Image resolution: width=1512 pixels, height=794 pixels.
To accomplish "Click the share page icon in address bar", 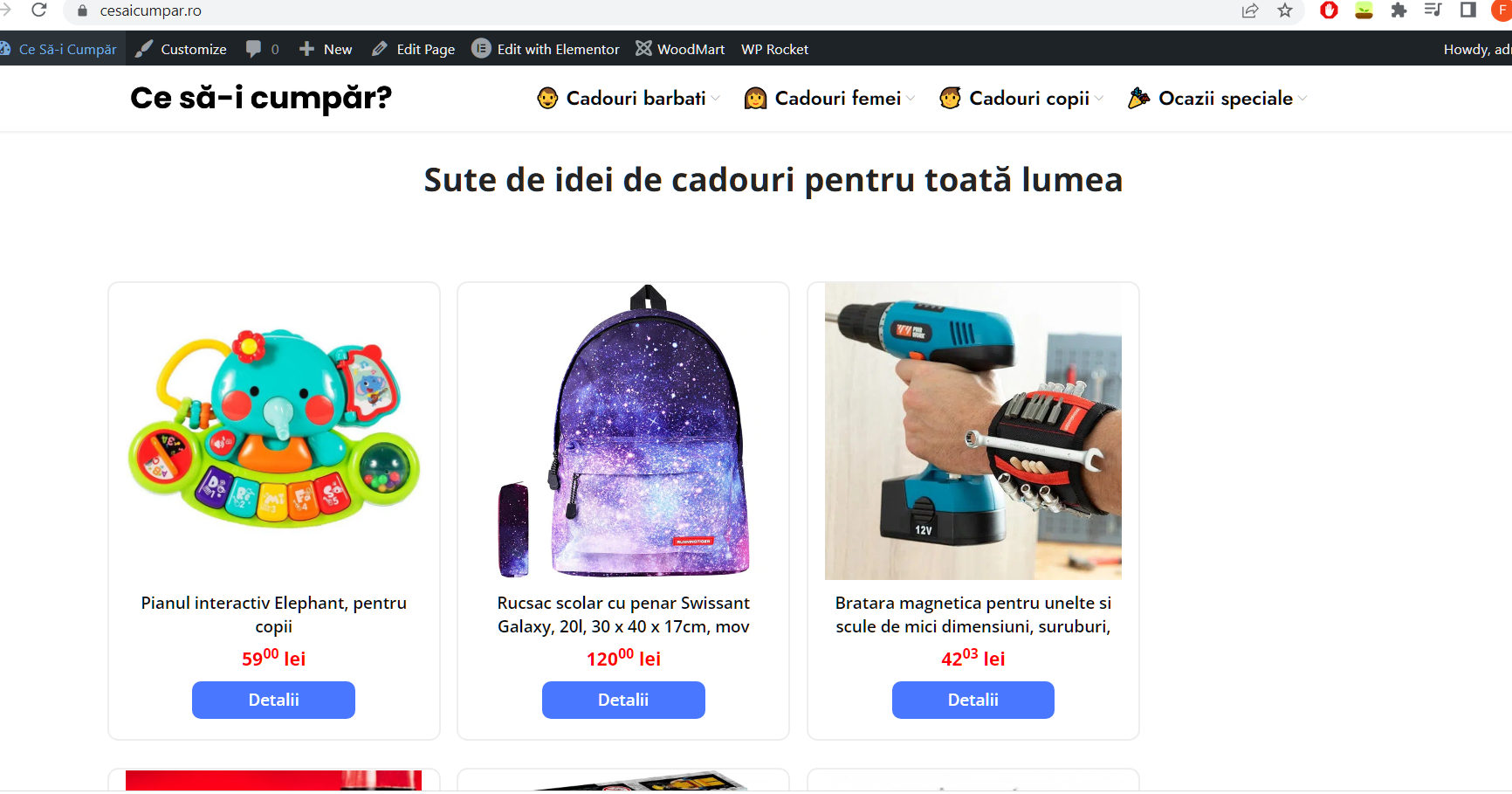I will (x=1250, y=10).
